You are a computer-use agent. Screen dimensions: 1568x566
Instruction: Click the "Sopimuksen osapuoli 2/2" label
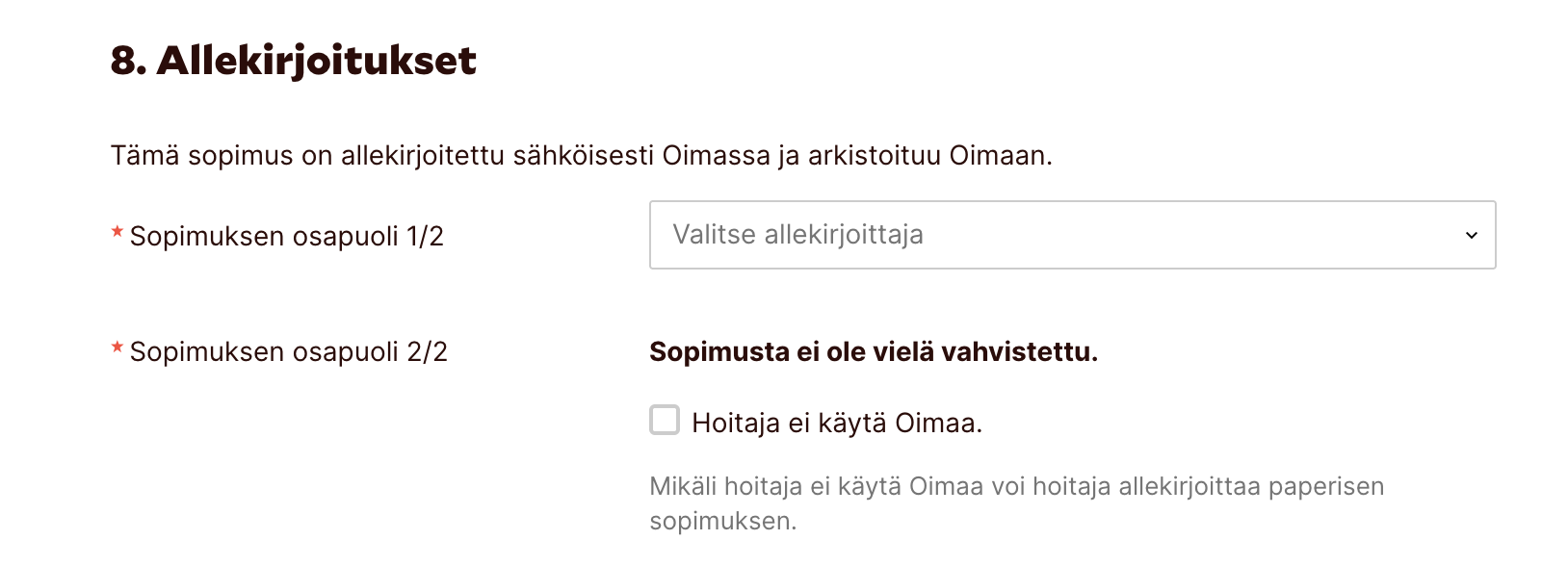pyautogui.click(x=288, y=352)
